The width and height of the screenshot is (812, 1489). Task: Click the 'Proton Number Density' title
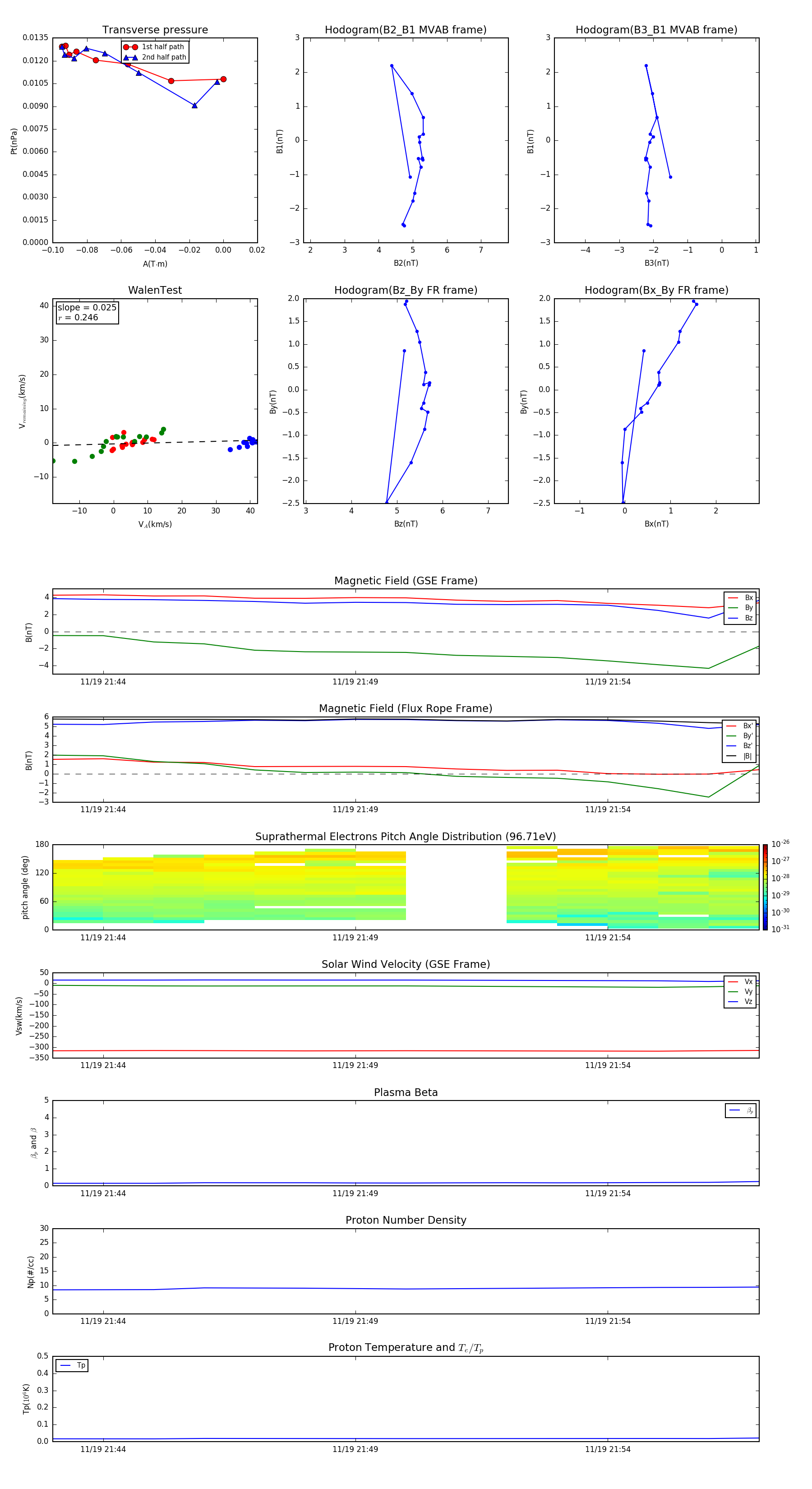click(406, 1220)
